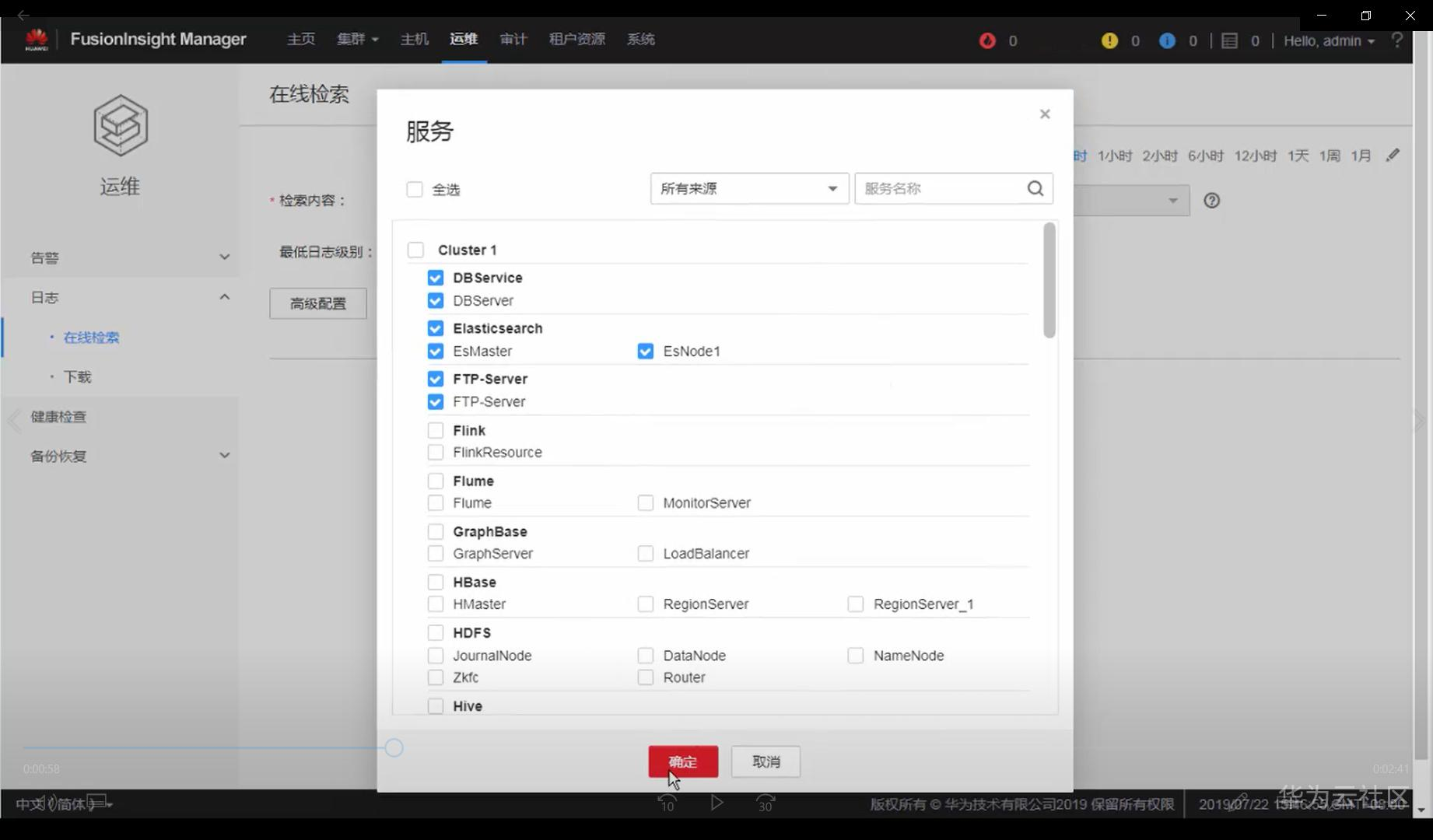Open the yellow warning alarm indicator
The height and width of the screenshot is (840, 1433).
(1109, 40)
